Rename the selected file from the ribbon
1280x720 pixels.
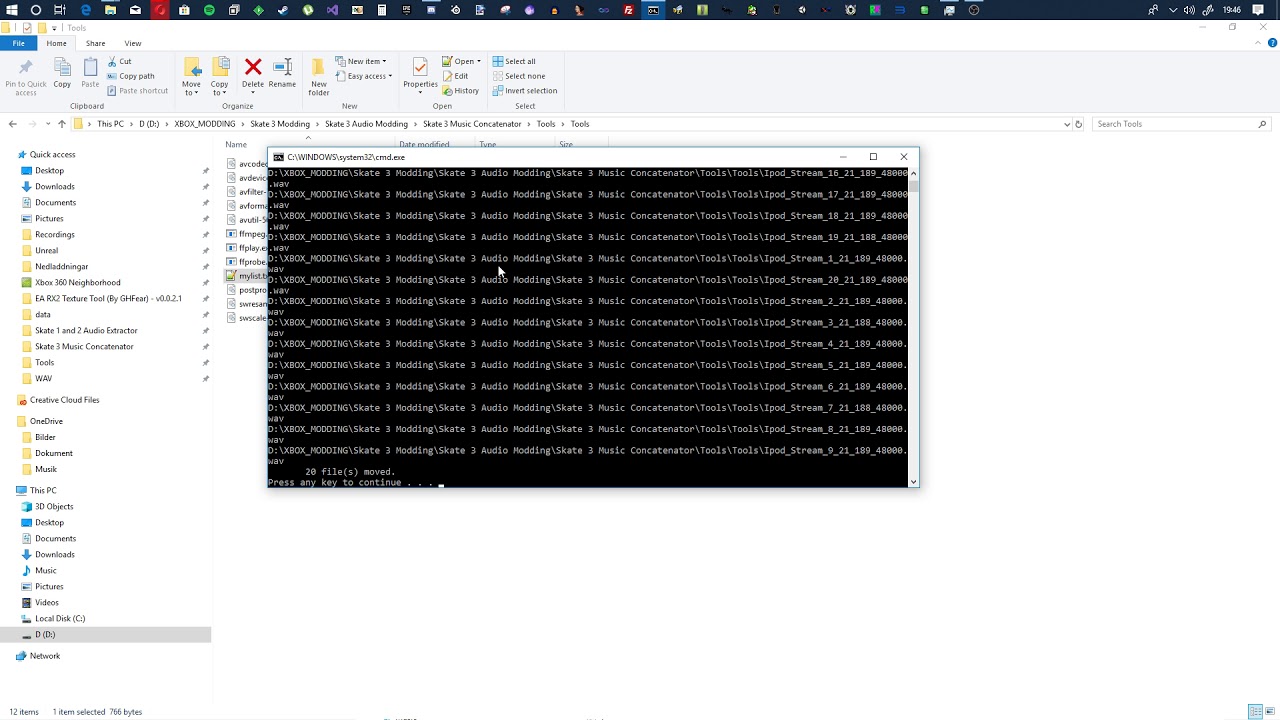[282, 74]
